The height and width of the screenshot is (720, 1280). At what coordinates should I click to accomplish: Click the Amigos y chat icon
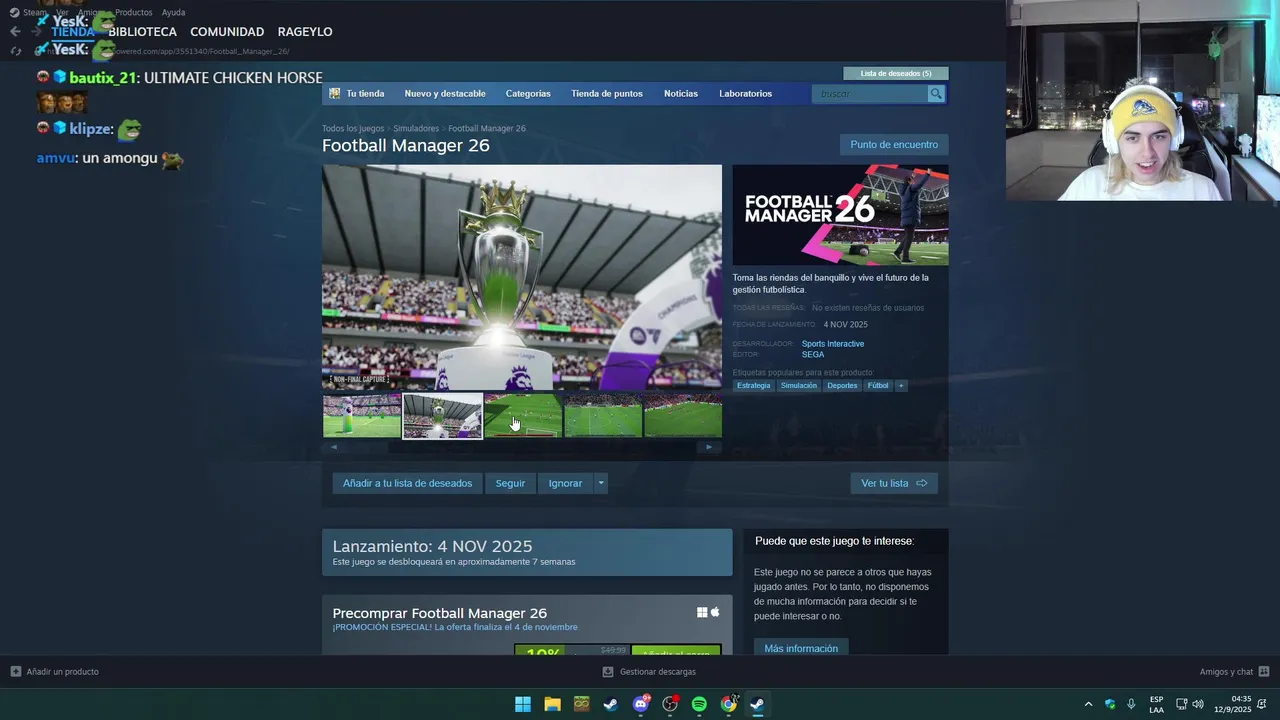[1264, 672]
